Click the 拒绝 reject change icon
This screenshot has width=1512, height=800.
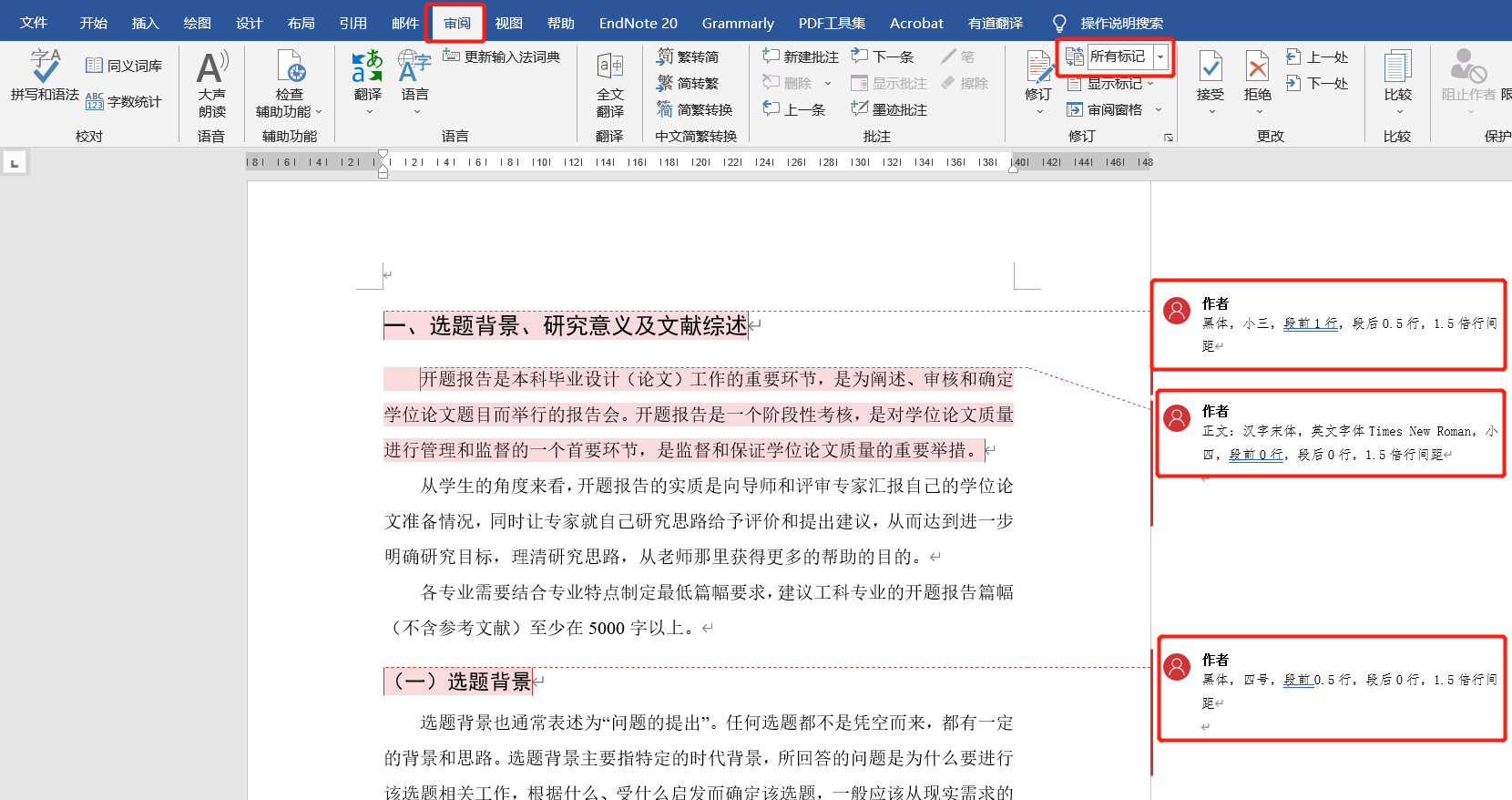(x=1257, y=68)
